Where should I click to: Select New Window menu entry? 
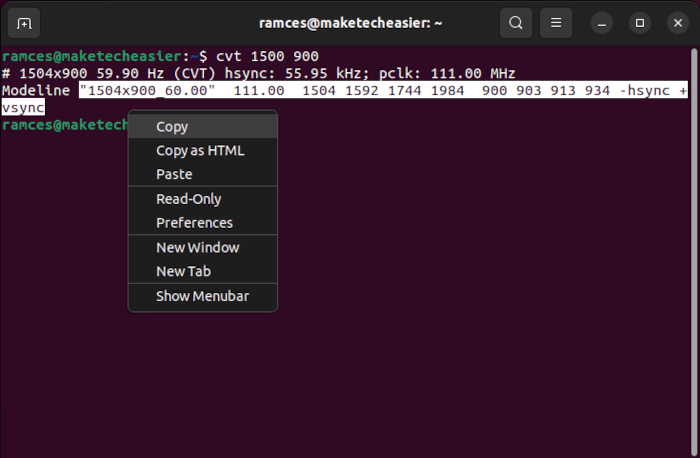click(x=203, y=248)
